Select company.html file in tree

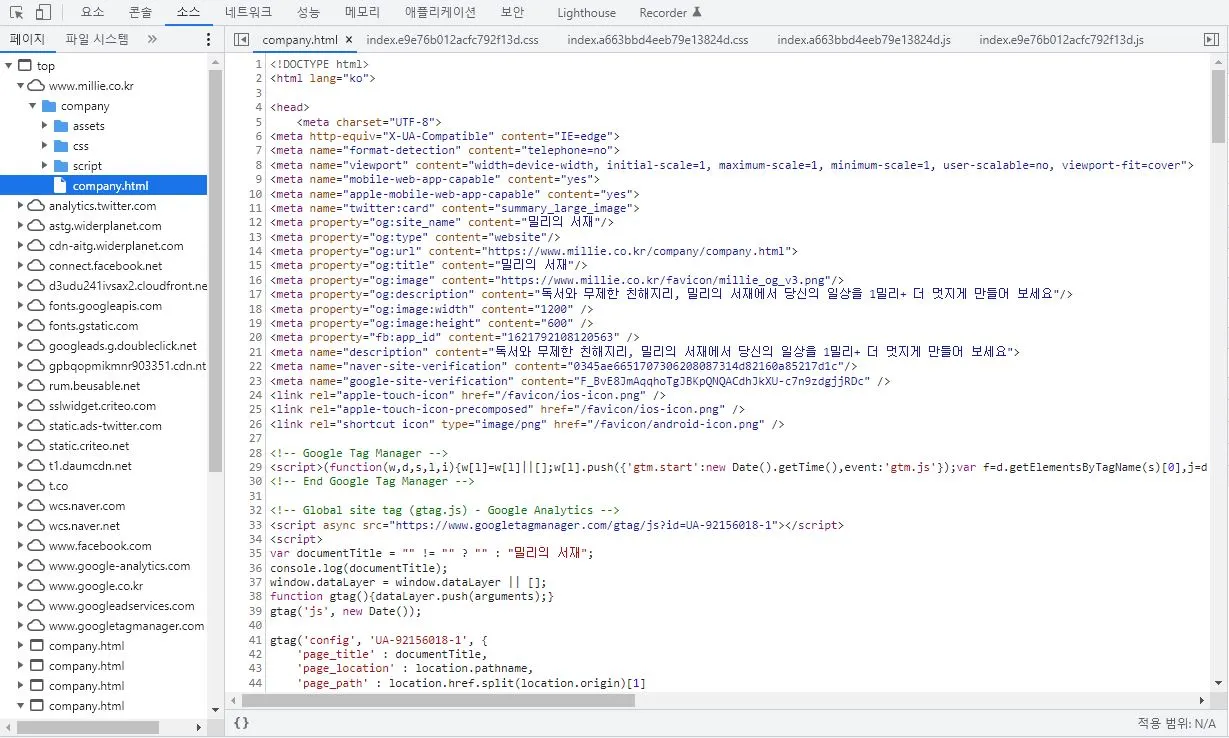point(104,186)
